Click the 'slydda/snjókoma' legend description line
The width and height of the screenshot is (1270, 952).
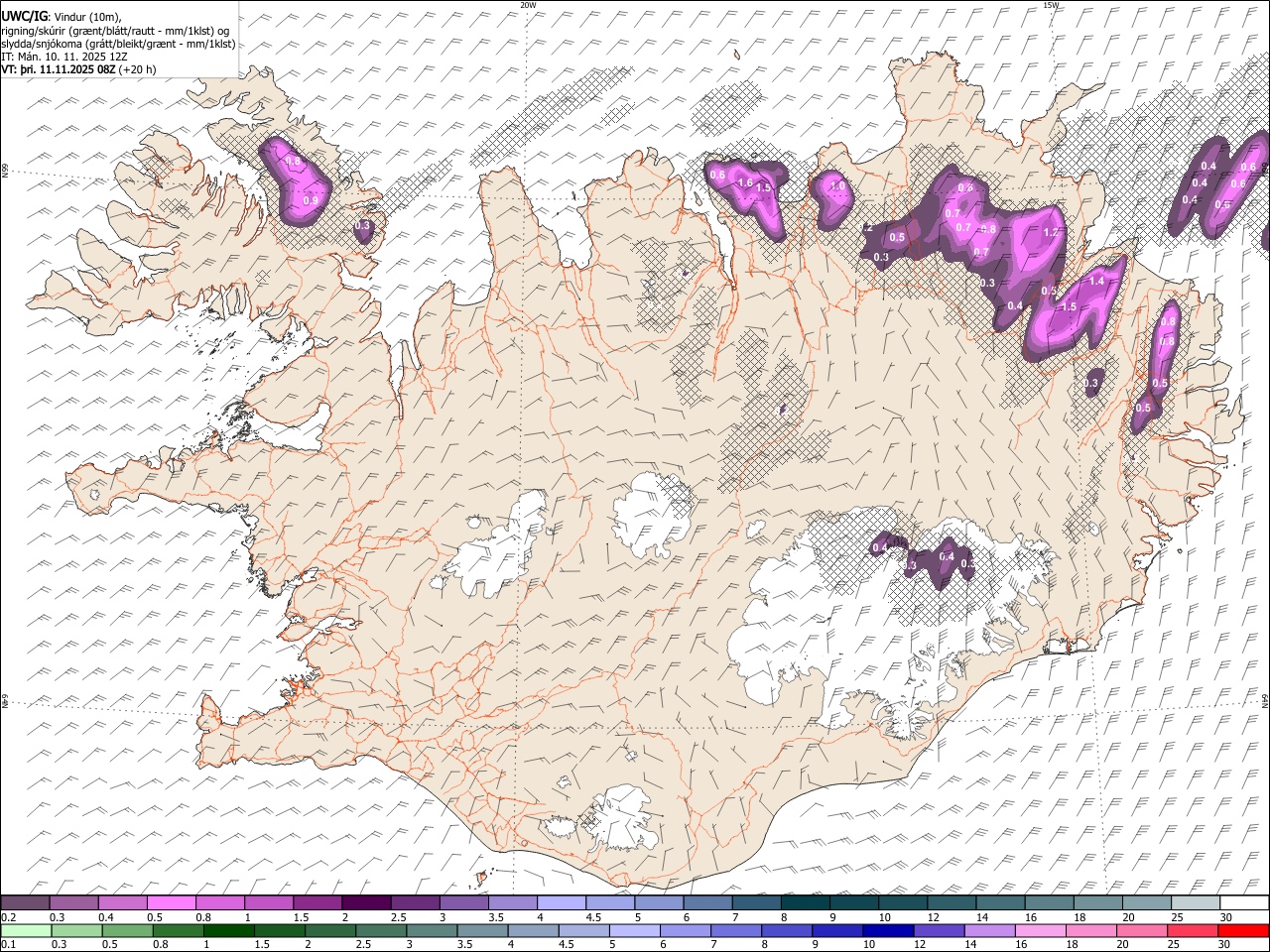(118, 44)
